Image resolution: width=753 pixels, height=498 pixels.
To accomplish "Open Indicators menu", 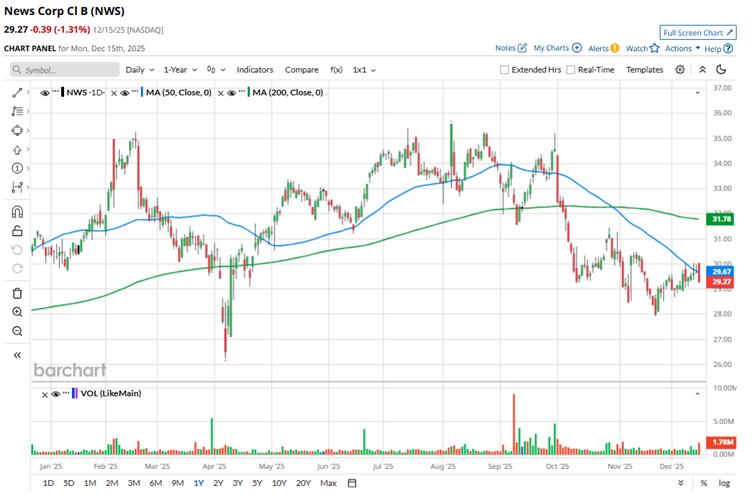I will (255, 70).
